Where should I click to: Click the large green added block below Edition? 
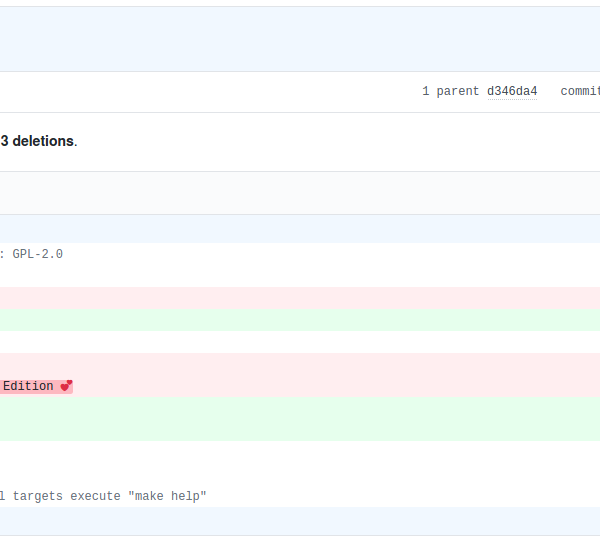point(300,419)
